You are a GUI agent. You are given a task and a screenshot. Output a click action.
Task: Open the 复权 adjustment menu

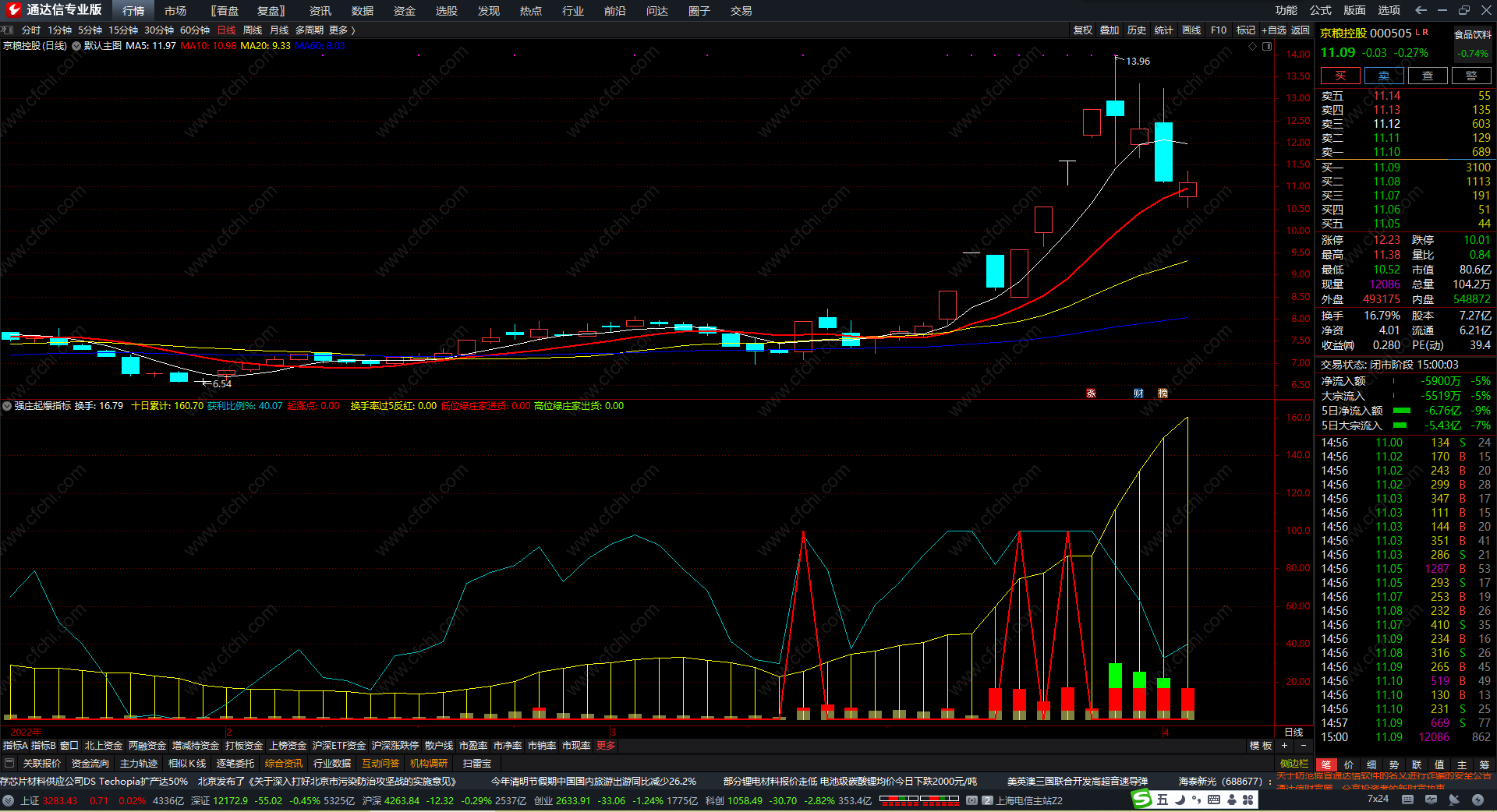1083,30
